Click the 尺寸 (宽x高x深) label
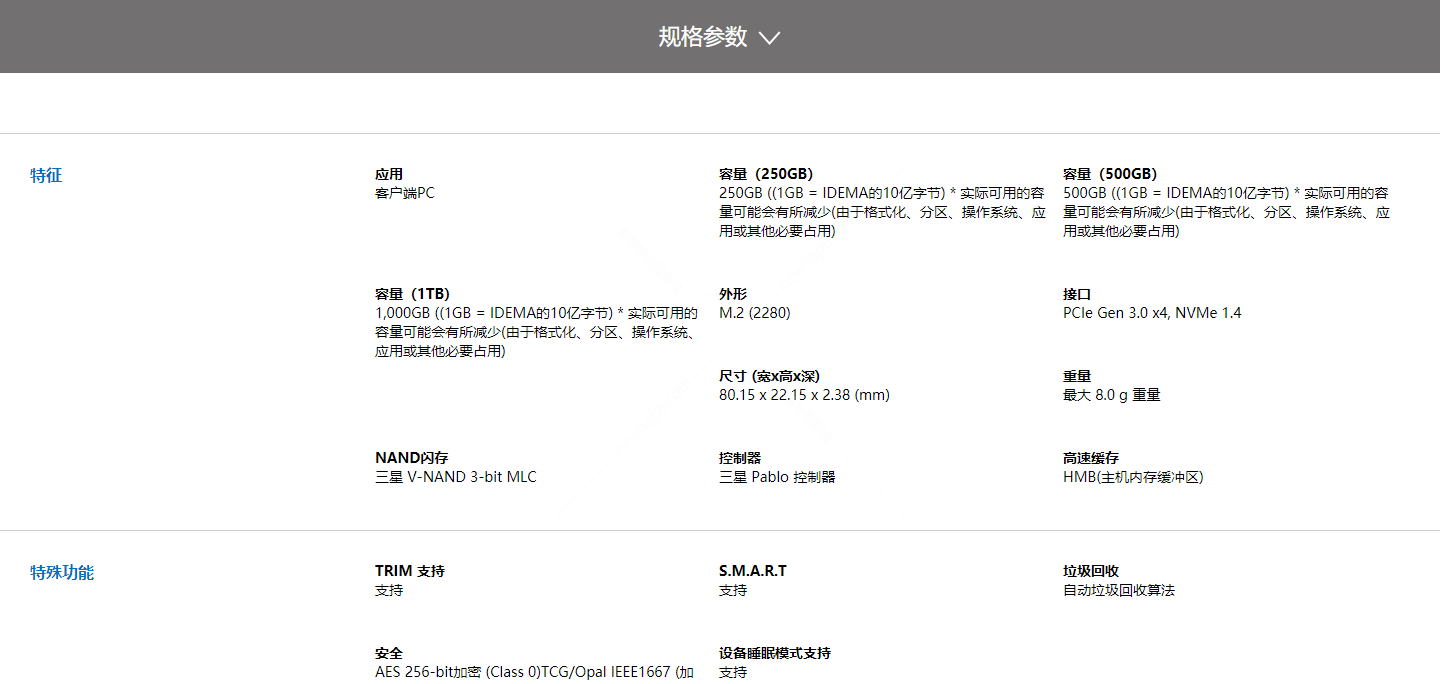 tap(769, 376)
